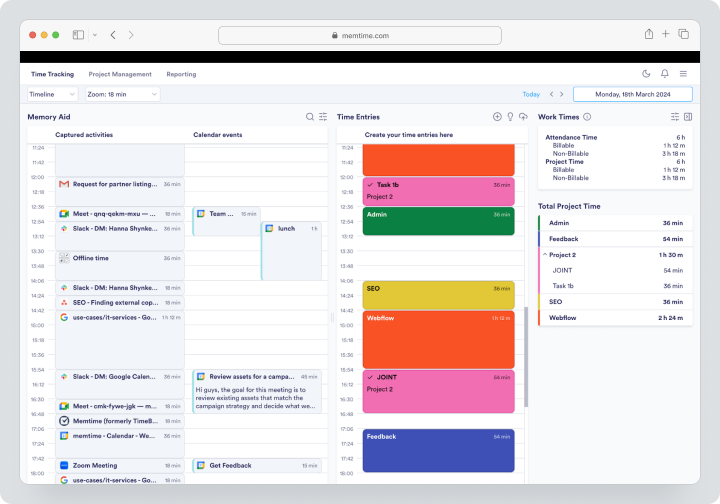Click the search icon in Memory Aid
Screen dimensions: 720x504
[x=310, y=117]
